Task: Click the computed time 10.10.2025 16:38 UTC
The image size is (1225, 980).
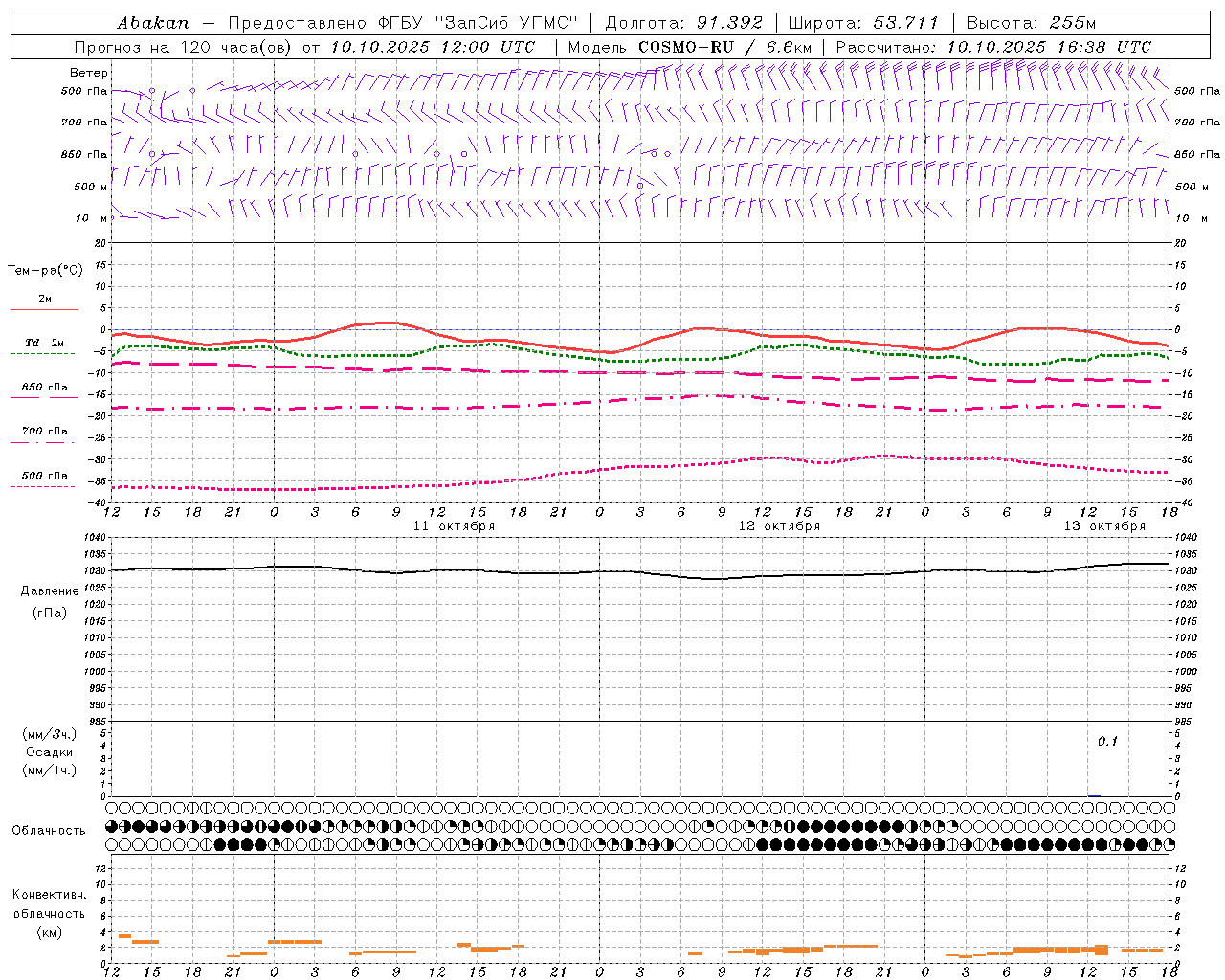Action: tap(1049, 47)
